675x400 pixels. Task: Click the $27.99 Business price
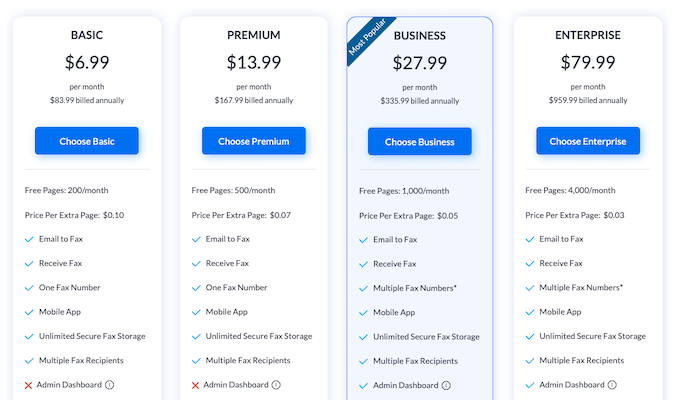coord(419,62)
